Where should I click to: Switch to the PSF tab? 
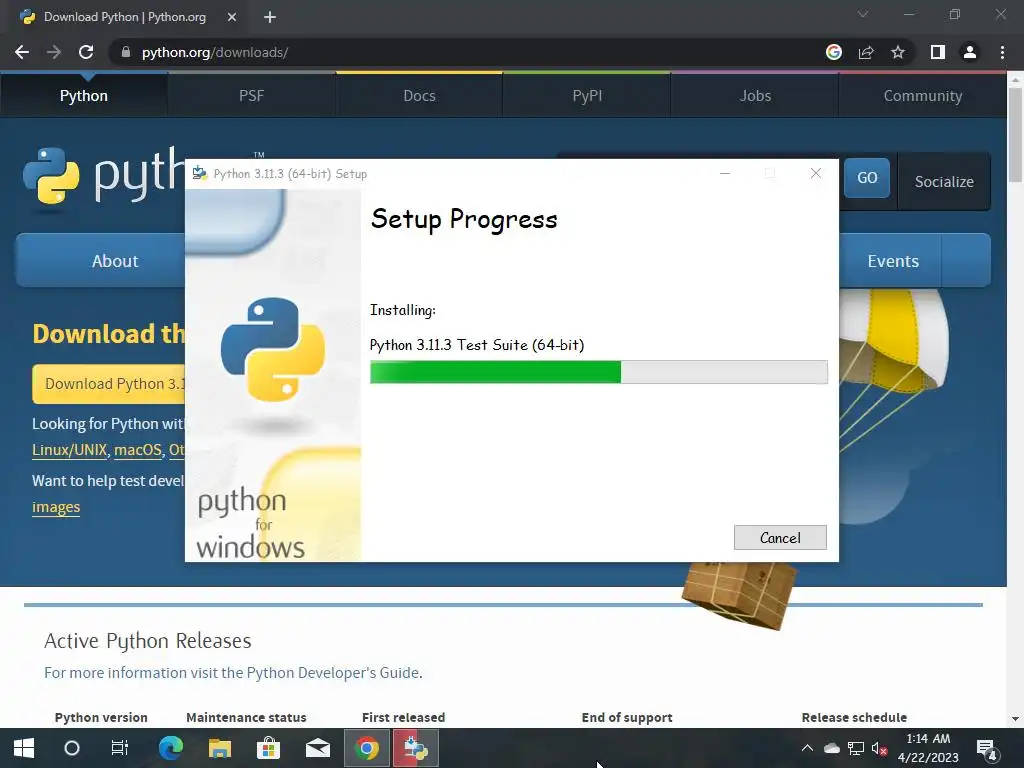click(x=251, y=95)
